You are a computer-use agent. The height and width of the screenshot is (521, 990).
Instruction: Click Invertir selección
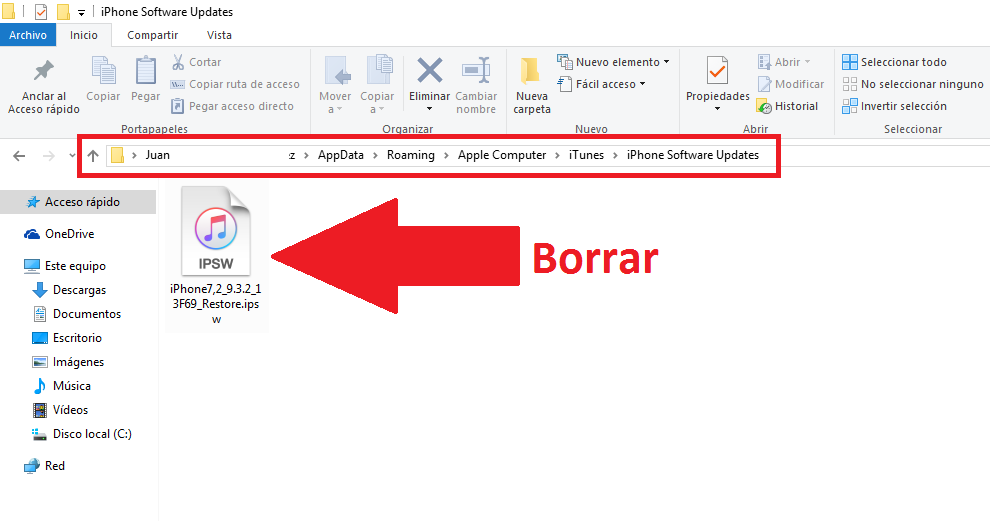pyautogui.click(x=894, y=106)
